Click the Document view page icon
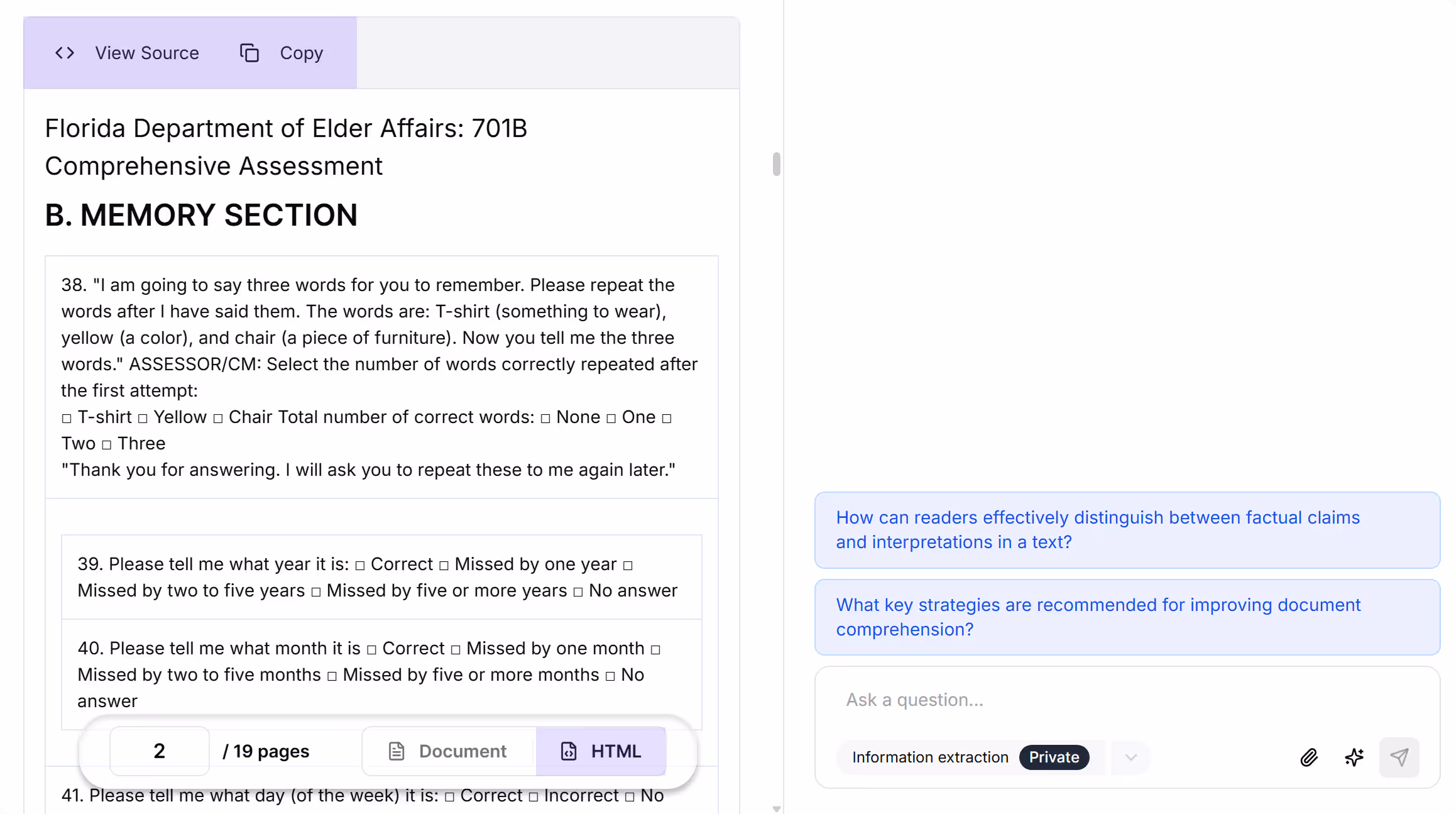Screen dimensions: 1456x814 point(397,751)
